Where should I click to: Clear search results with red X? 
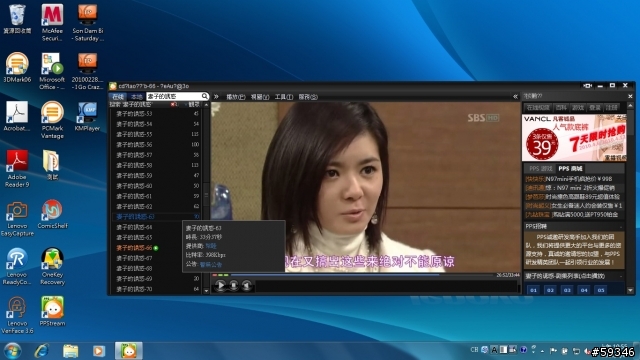173,104
